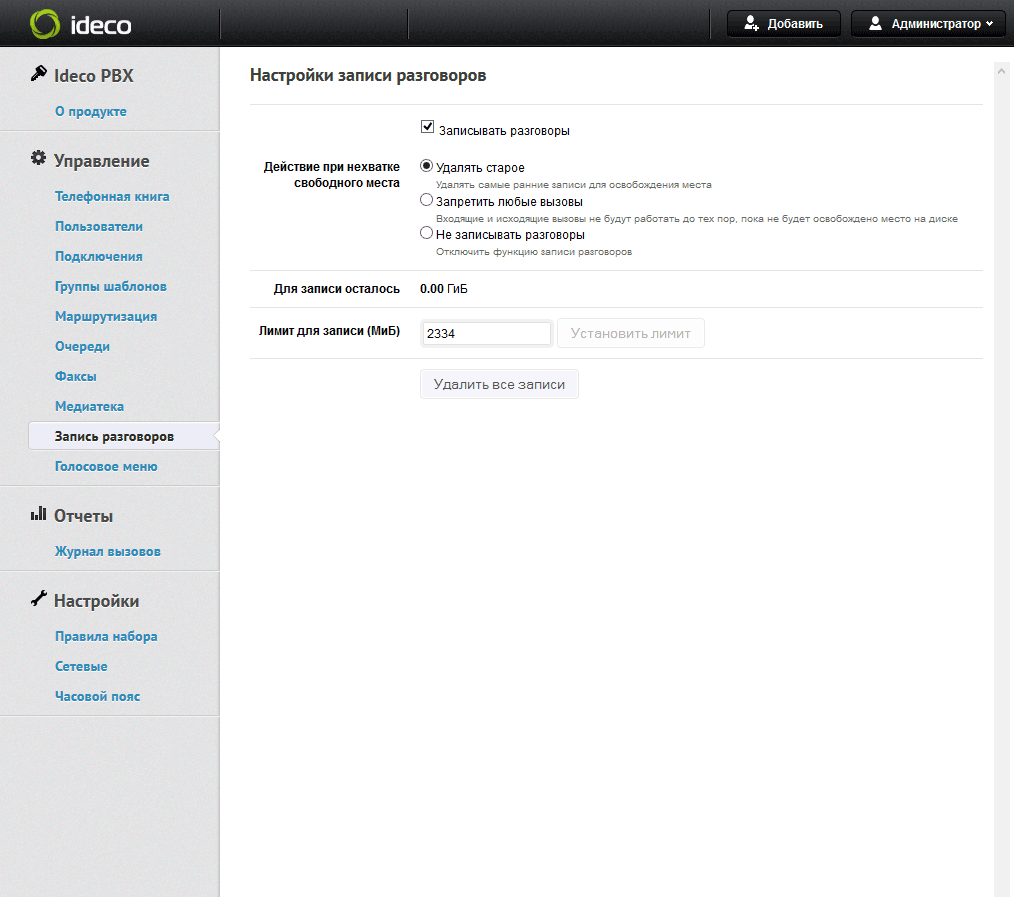Screen dimensions: 1014x897
Task: Click the Ideco PBX key icon
Action: click(39, 74)
